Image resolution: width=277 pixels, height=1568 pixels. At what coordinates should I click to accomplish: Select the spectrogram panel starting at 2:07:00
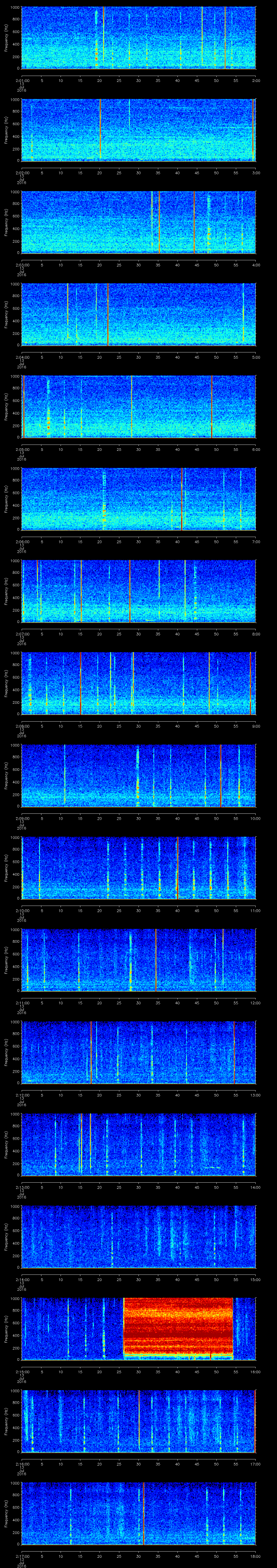(139, 591)
